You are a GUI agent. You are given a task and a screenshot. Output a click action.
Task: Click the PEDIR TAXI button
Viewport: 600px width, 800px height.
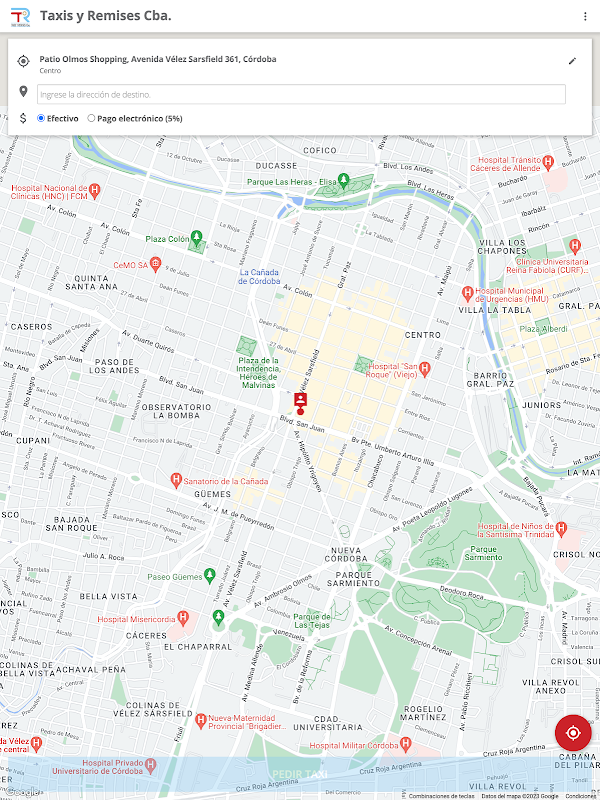point(300,774)
